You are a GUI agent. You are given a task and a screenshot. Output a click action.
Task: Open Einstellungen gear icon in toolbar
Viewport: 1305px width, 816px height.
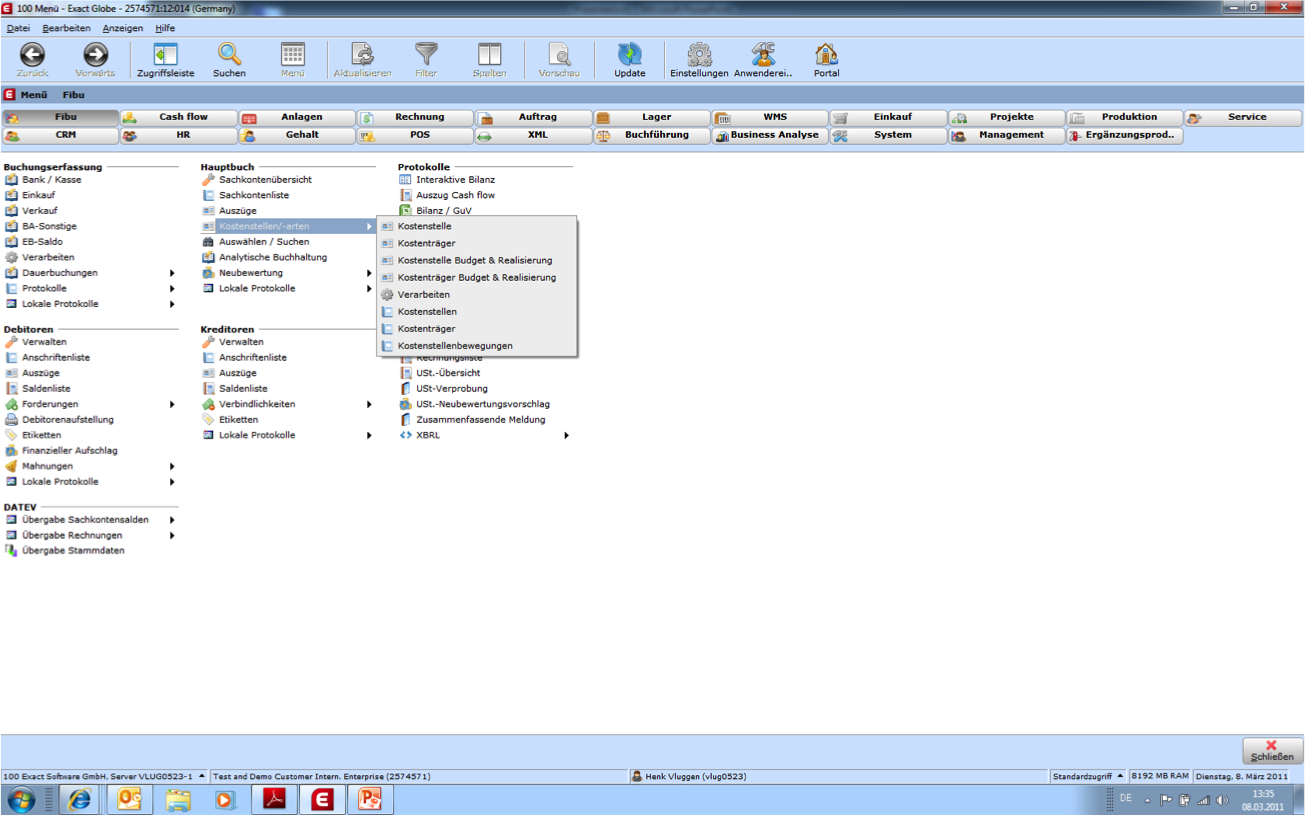pyautogui.click(x=699, y=55)
